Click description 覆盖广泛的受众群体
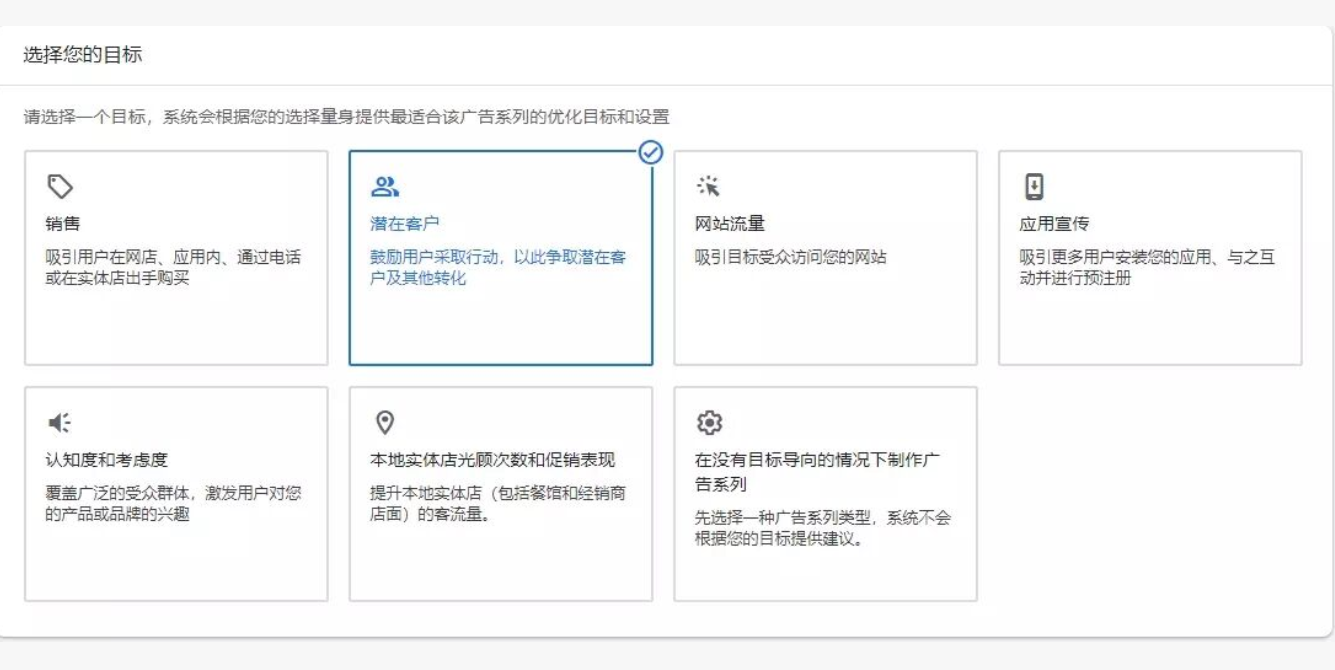This screenshot has height=670, width=1335. click(173, 504)
